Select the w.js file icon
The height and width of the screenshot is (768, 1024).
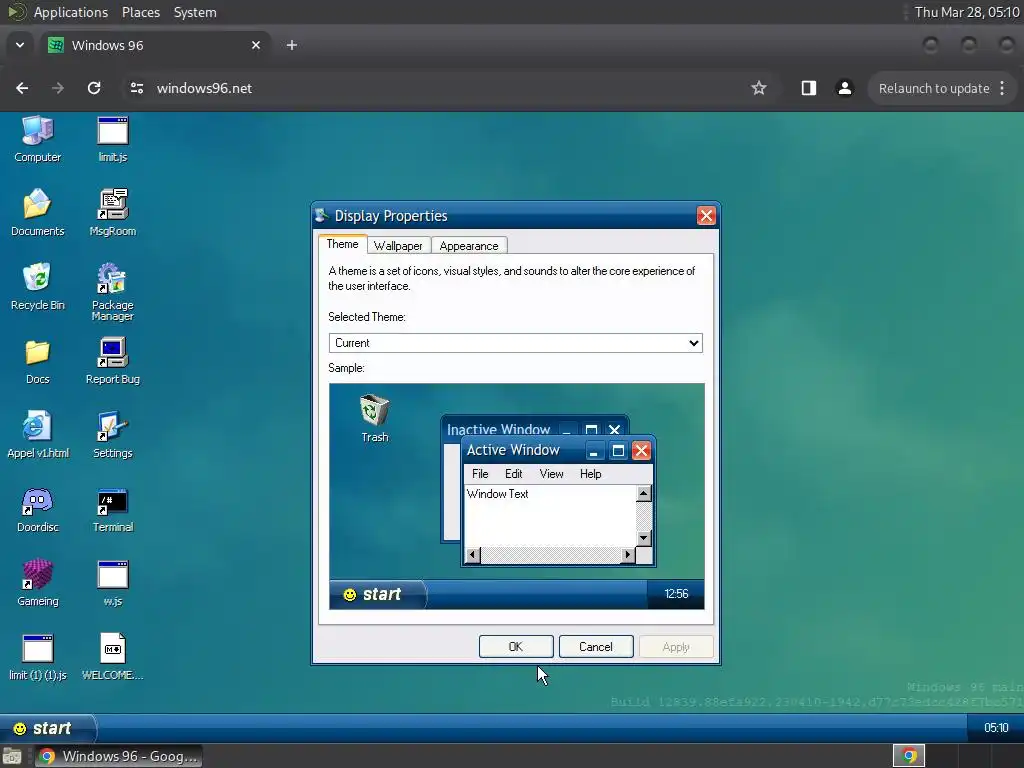click(x=112, y=583)
